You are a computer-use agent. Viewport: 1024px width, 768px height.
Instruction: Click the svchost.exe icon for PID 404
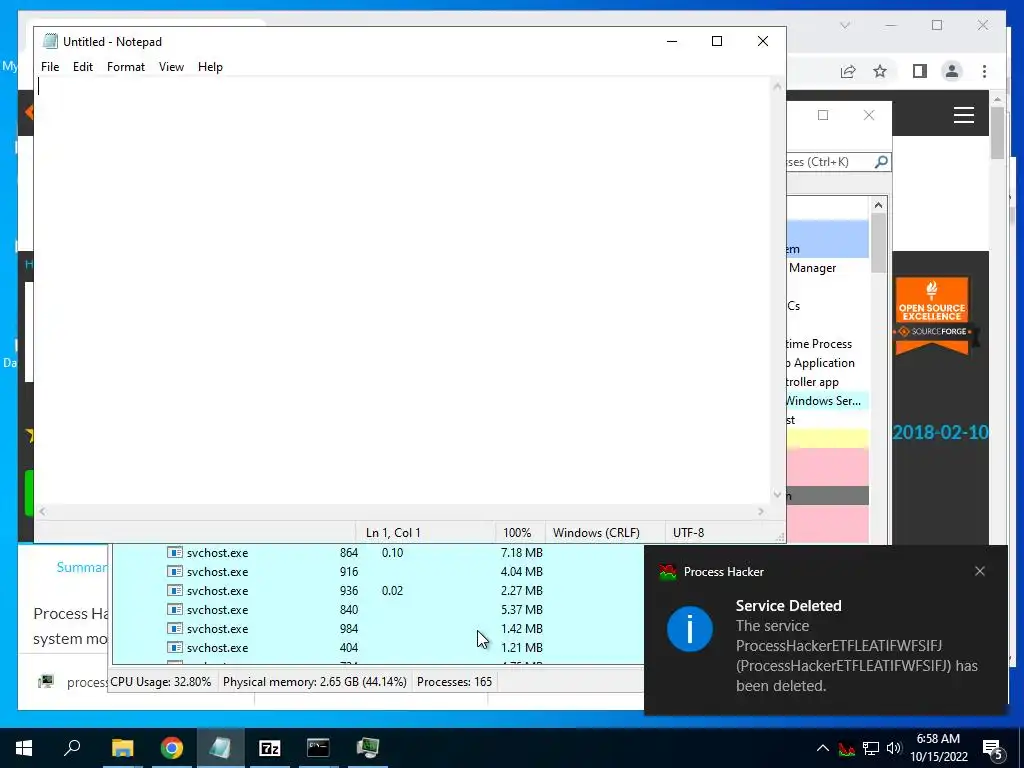tap(174, 647)
